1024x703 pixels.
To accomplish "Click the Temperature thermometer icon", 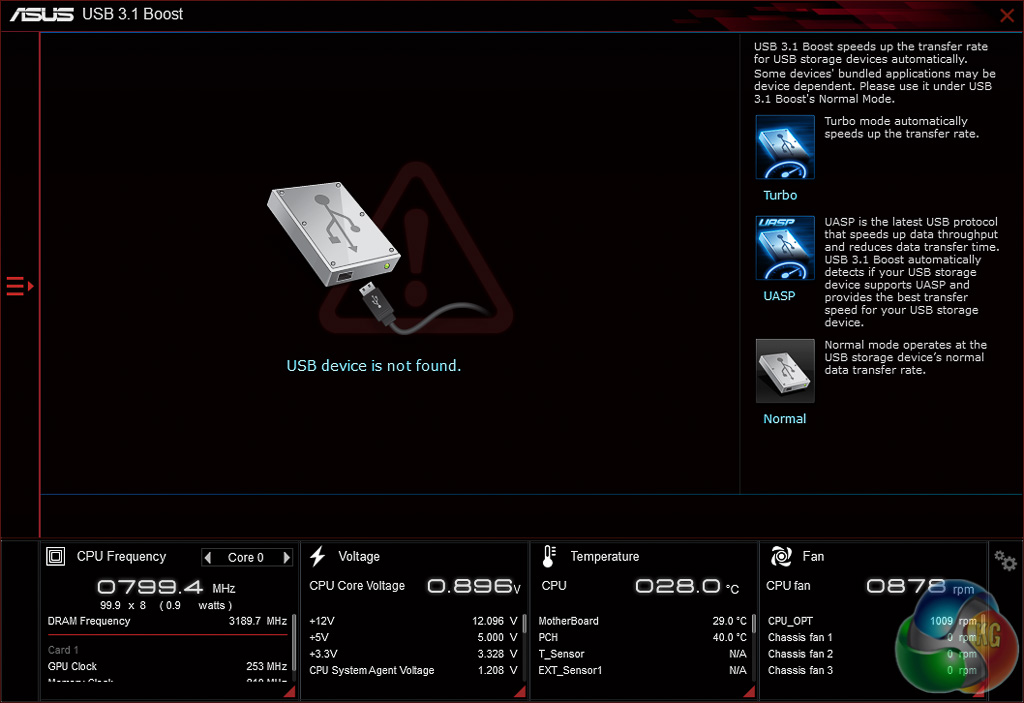I will [549, 557].
